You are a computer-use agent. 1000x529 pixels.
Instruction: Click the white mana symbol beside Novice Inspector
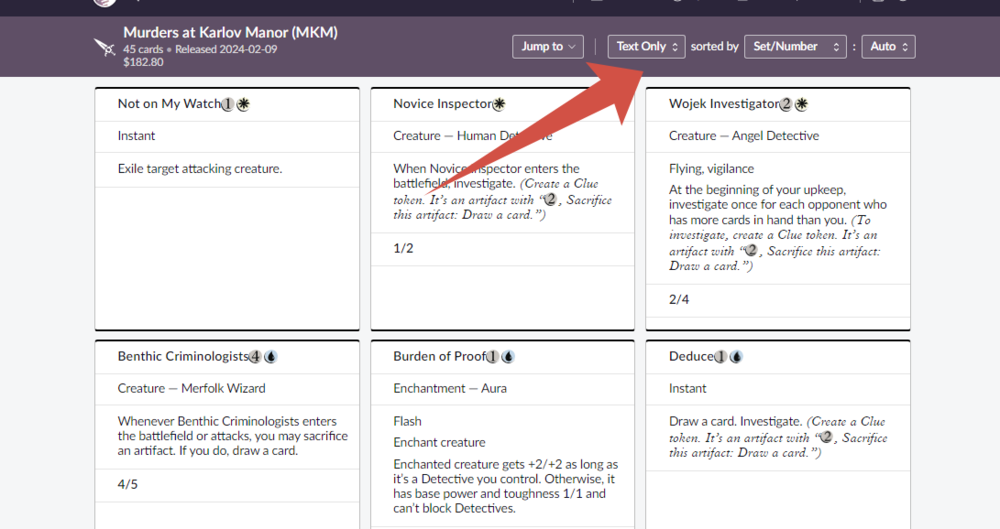click(x=499, y=104)
